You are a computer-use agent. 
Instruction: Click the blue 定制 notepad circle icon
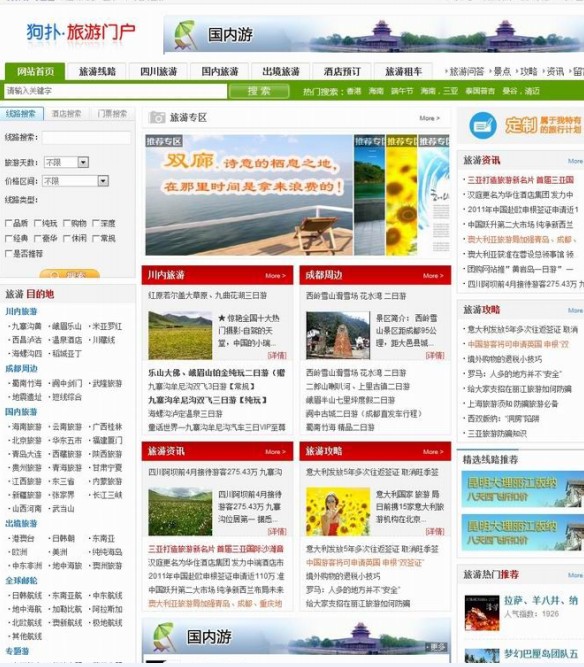tap(483, 125)
